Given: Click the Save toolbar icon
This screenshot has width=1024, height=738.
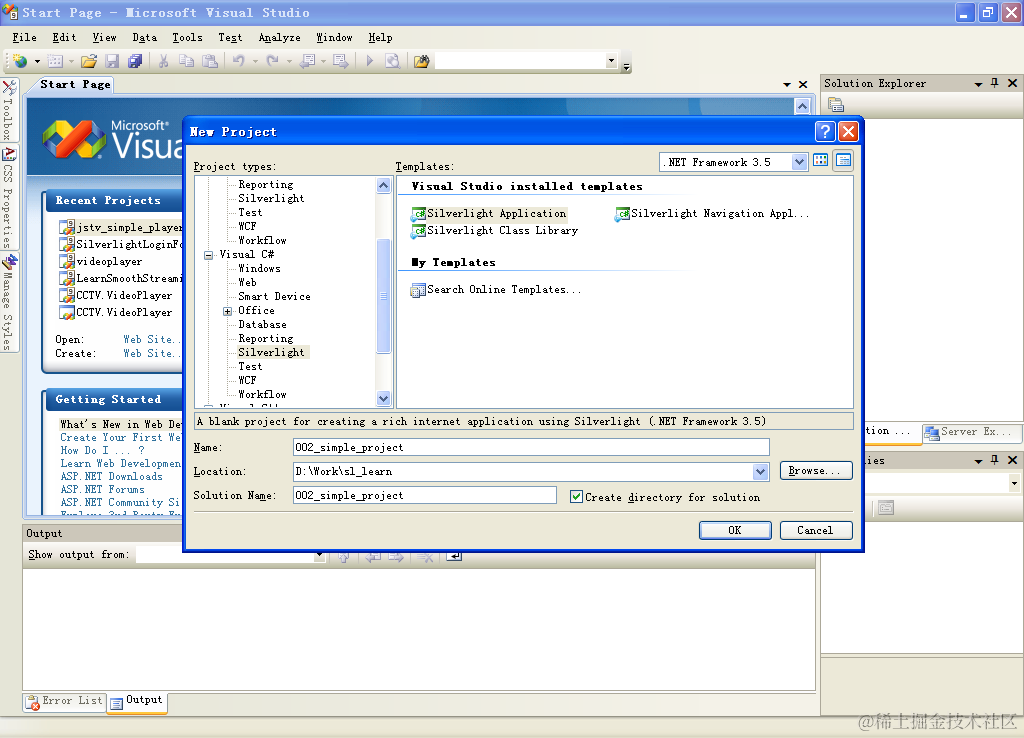Looking at the screenshot, I should 112,61.
